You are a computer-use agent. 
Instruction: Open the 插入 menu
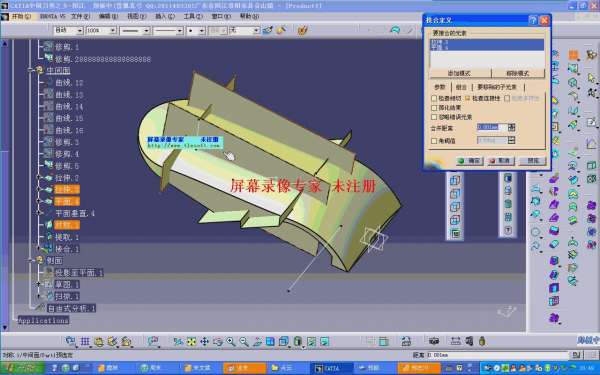click(x=165, y=16)
